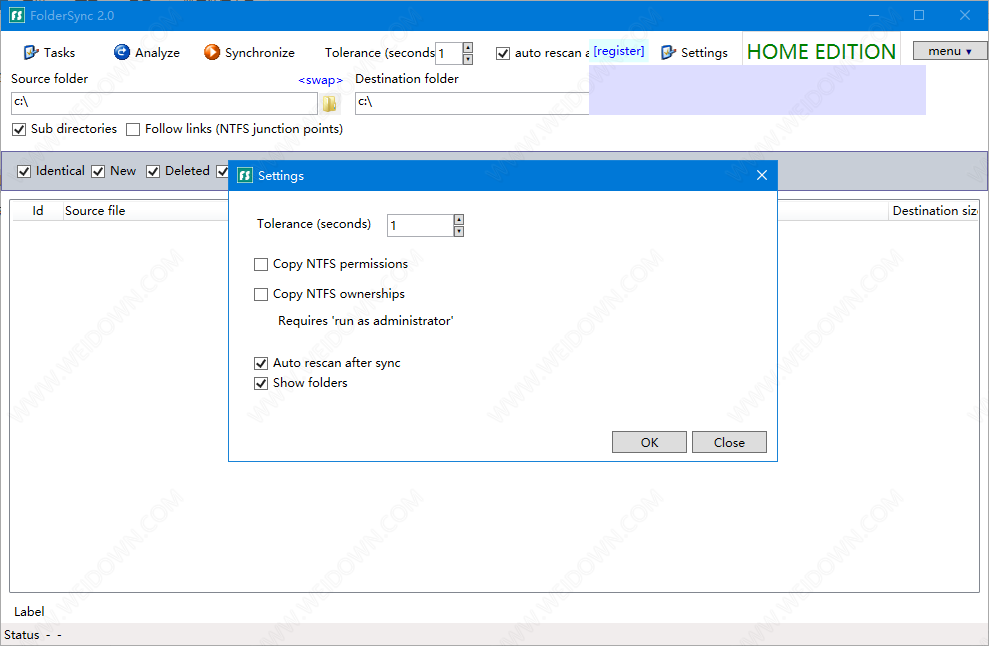The image size is (989, 646).
Task: Click the Close button in Settings dialog
Action: tap(729, 442)
